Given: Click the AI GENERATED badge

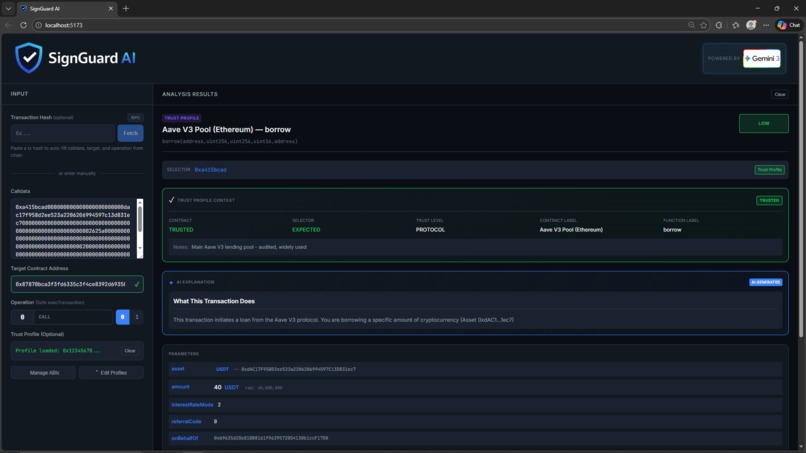Looking at the screenshot, I should coord(765,282).
